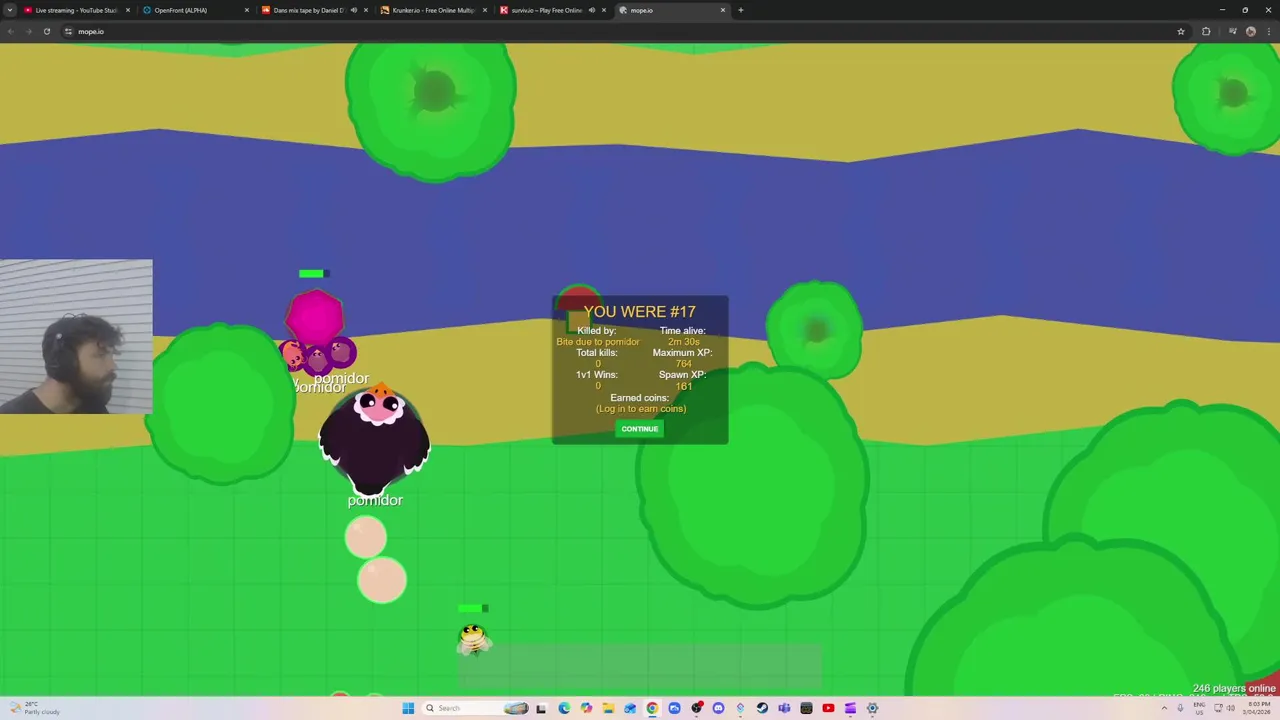Viewport: 1280px width, 720px height.
Task: Go forward using browser forward arrow
Action: [29, 31]
